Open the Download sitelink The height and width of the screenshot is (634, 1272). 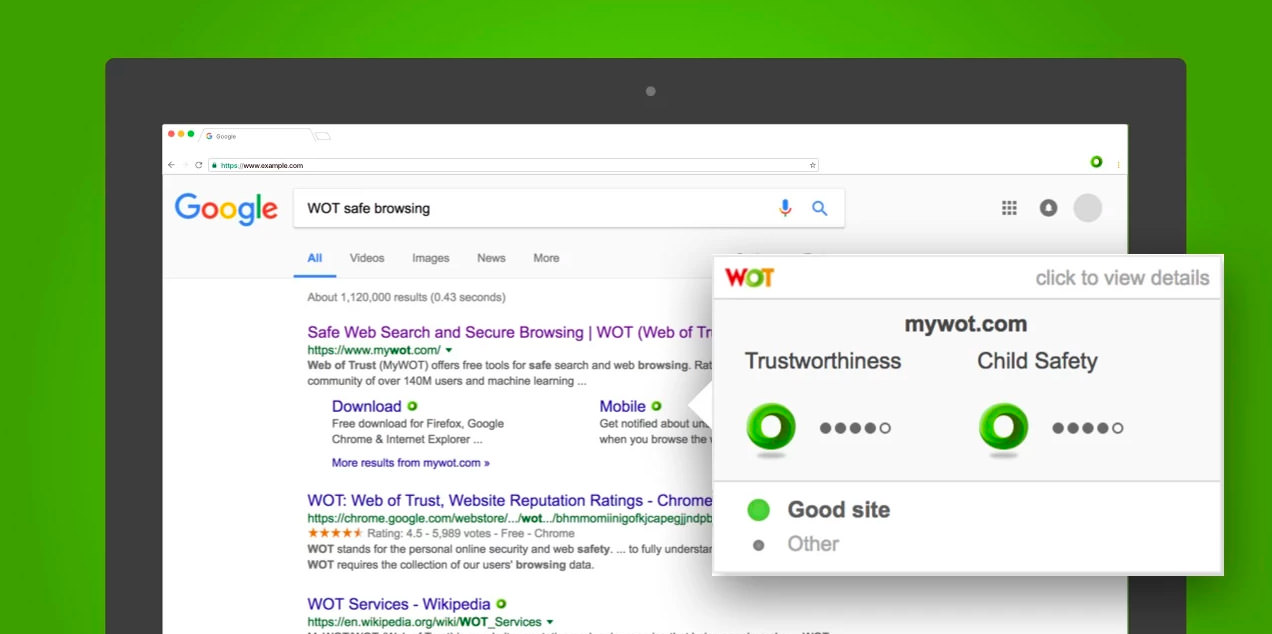[366, 406]
